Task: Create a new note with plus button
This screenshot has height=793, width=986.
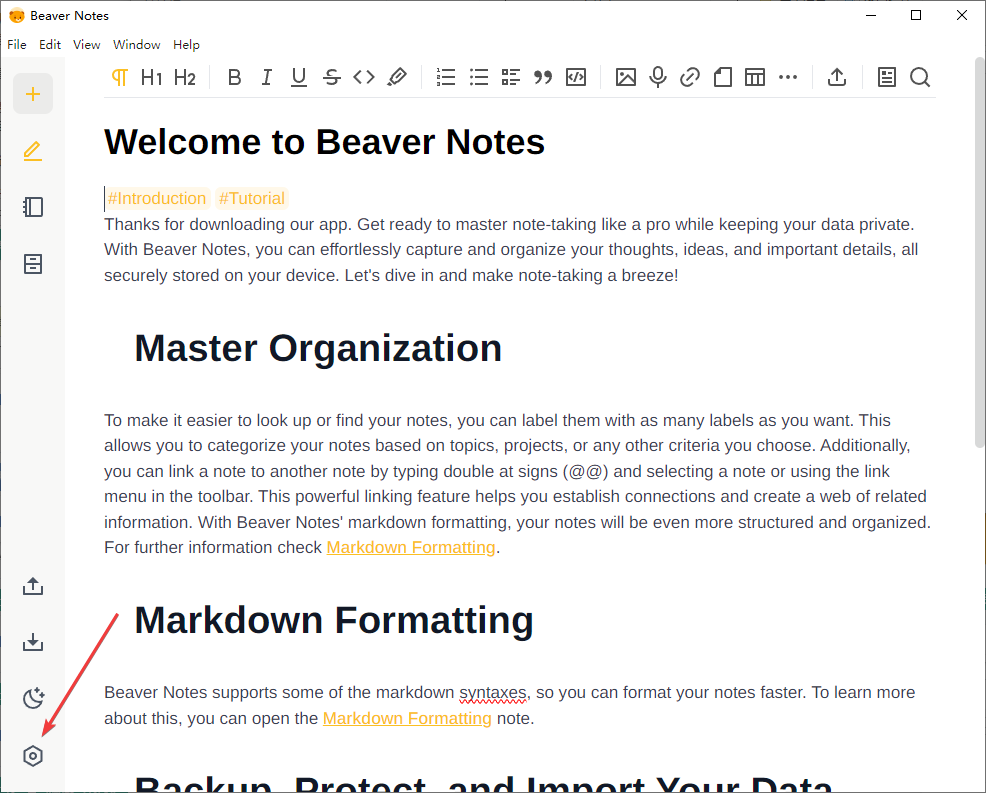Action: tap(33, 94)
